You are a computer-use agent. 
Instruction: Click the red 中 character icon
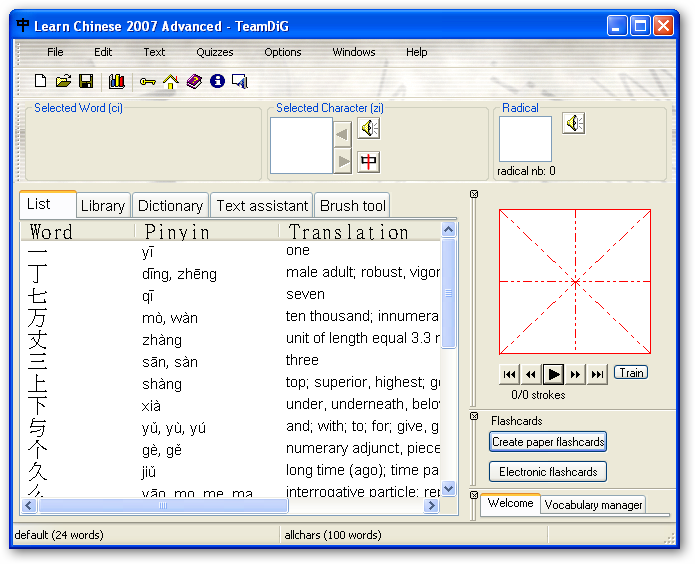pos(369,161)
